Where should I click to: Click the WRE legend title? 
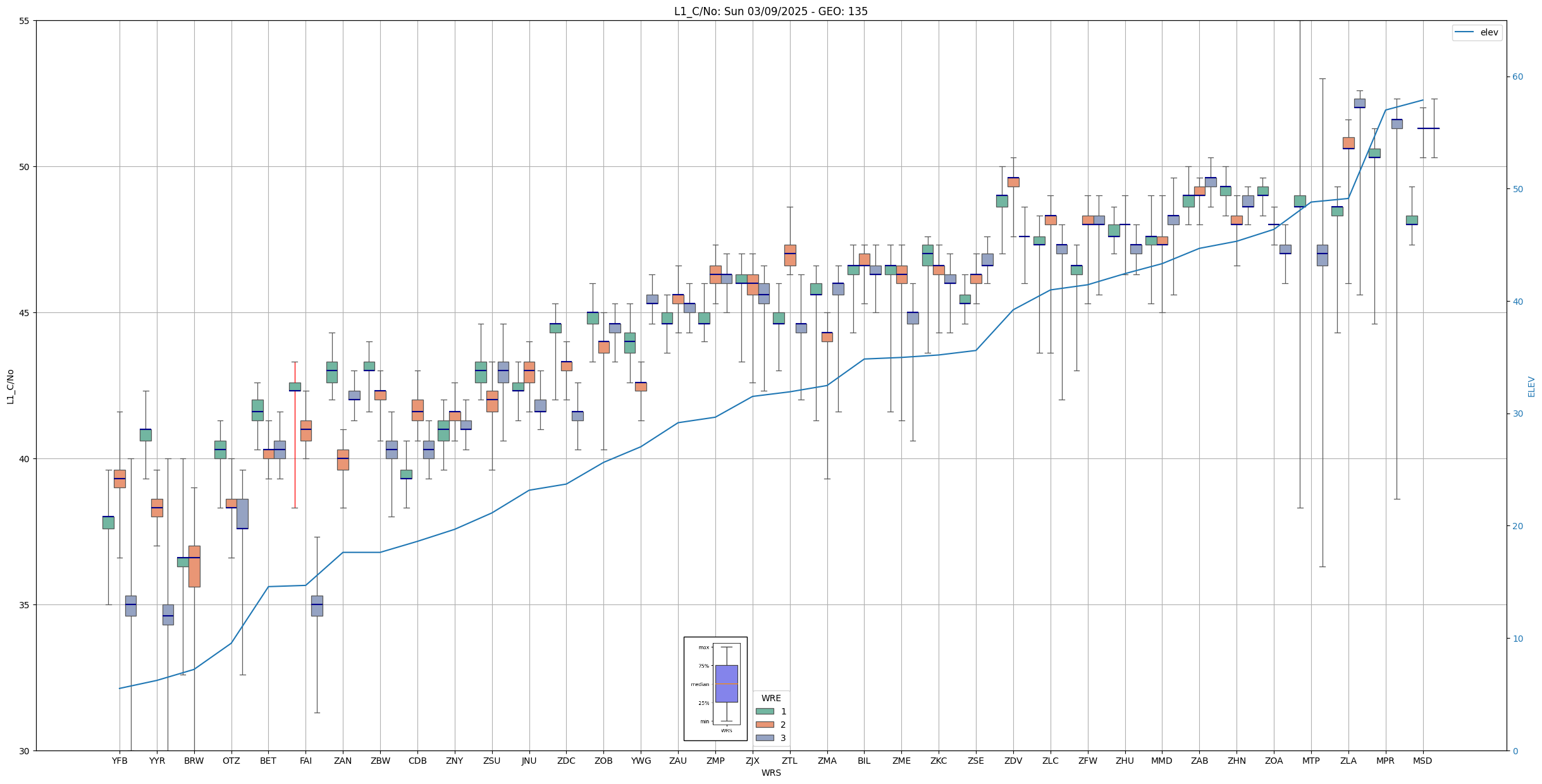tap(771, 698)
